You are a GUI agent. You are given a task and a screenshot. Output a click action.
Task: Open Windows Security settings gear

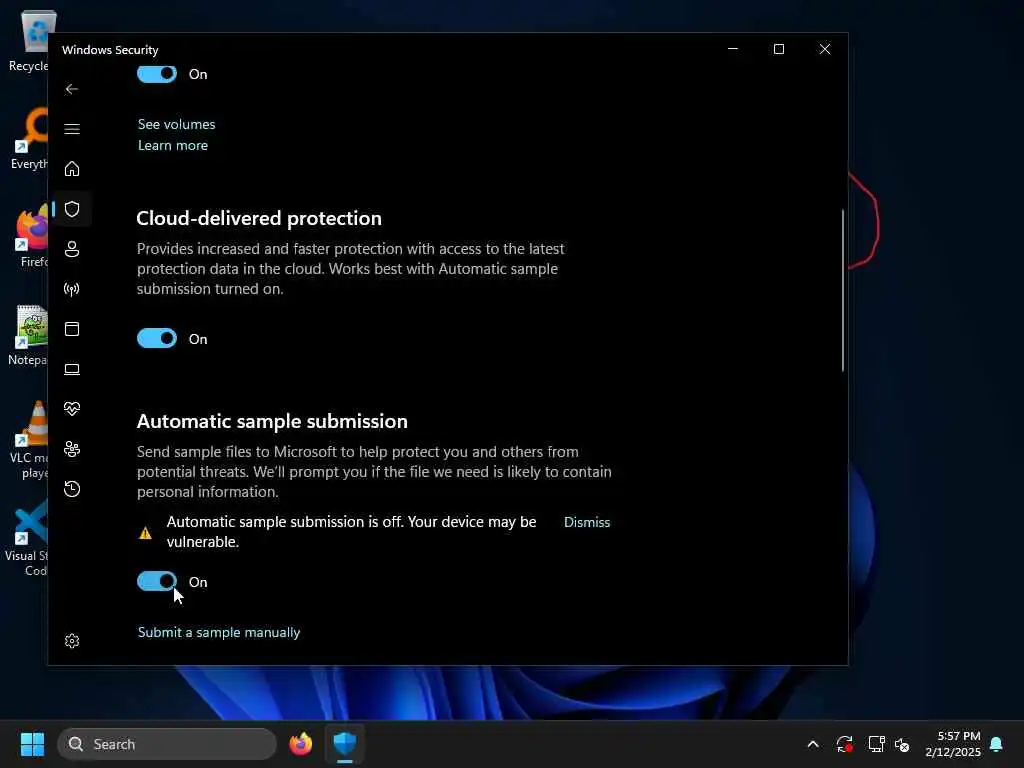[x=72, y=641]
